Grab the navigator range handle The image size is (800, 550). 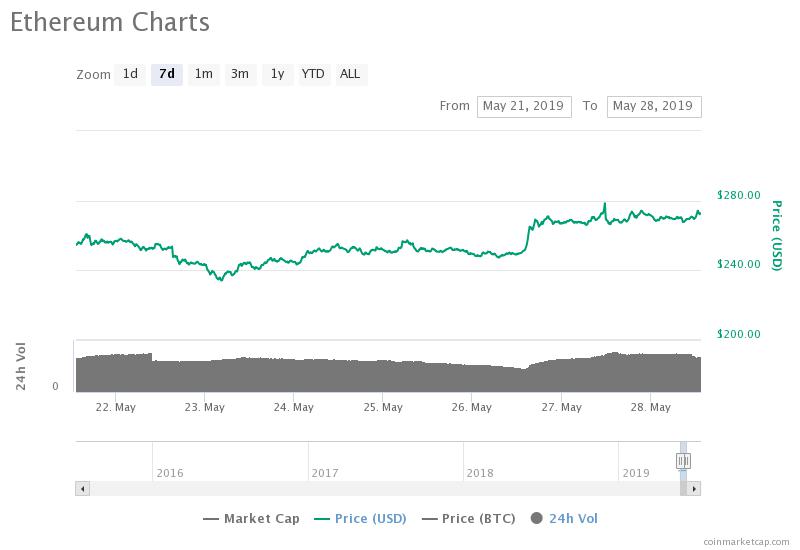[683, 461]
